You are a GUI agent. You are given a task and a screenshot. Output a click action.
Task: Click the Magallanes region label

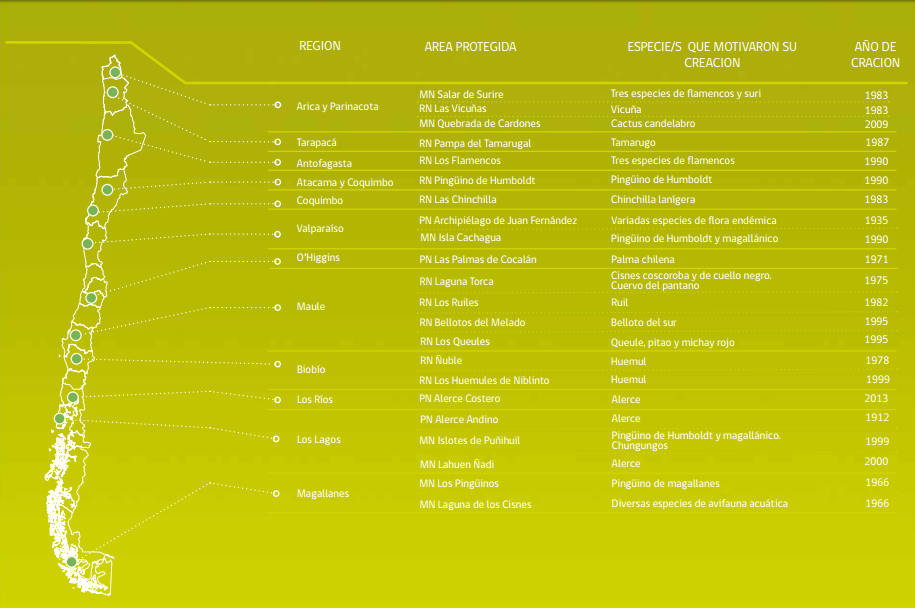tap(323, 494)
